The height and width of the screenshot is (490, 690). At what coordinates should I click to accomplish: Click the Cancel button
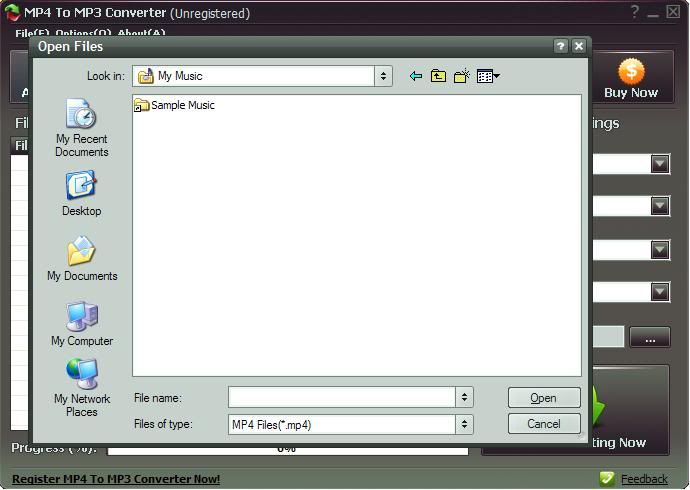click(544, 424)
